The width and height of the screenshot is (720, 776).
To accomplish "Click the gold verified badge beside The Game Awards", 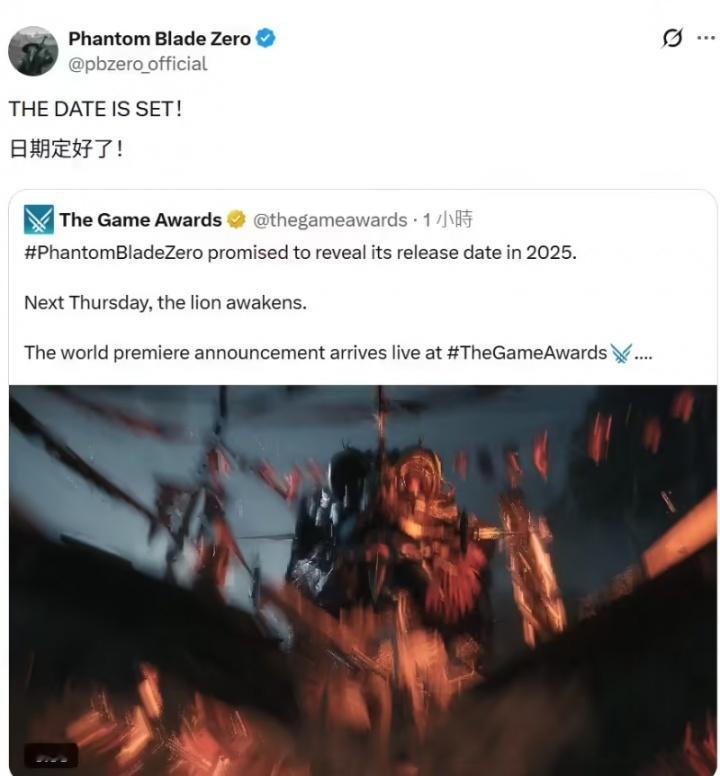I will tap(236, 220).
